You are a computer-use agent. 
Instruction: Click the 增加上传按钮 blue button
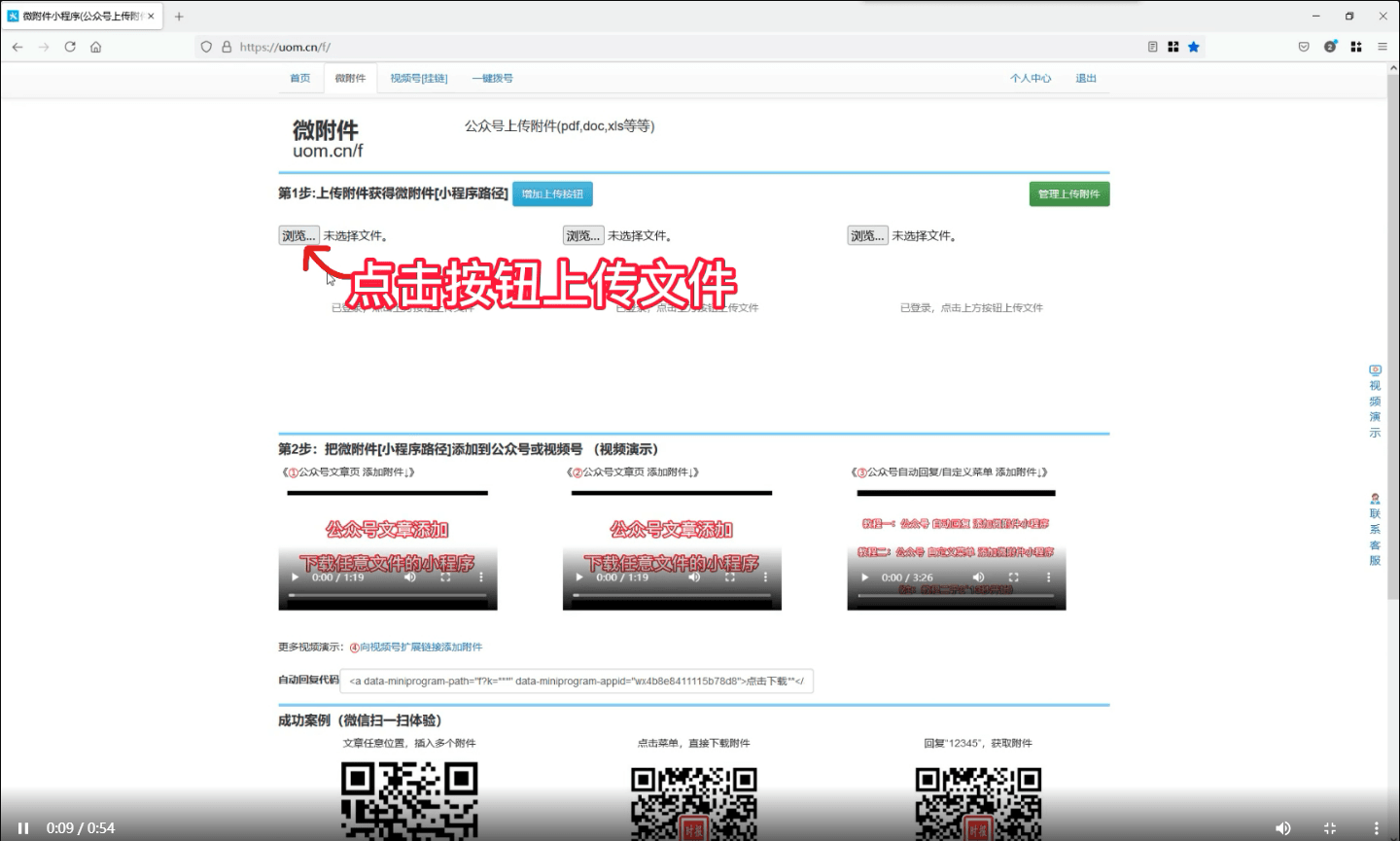pos(552,193)
